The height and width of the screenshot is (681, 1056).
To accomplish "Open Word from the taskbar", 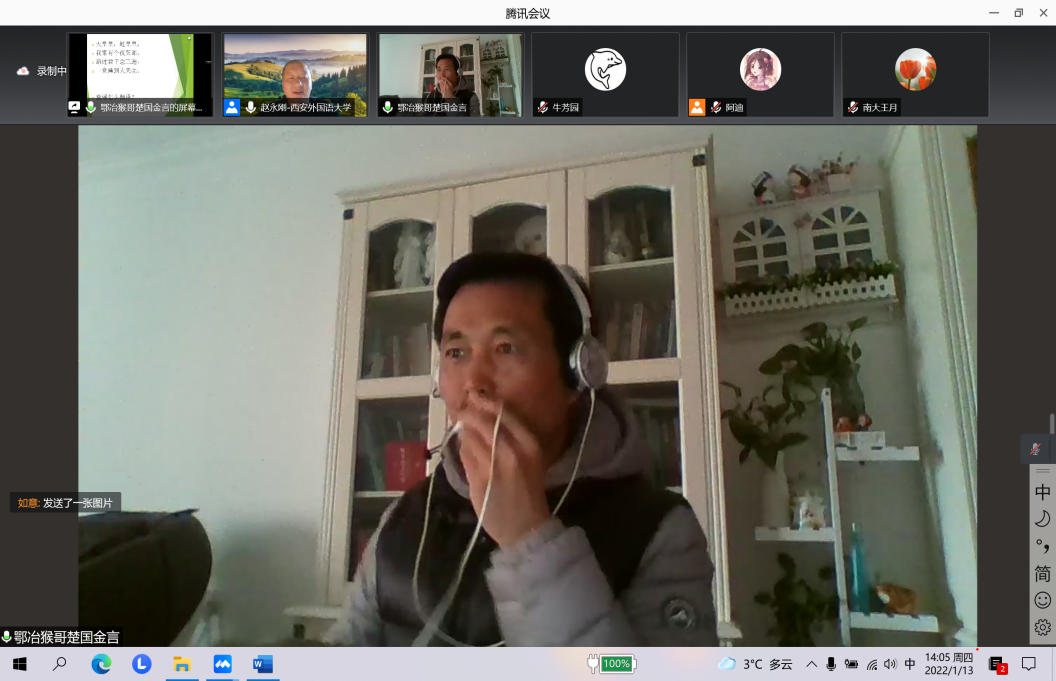I will click(x=263, y=664).
